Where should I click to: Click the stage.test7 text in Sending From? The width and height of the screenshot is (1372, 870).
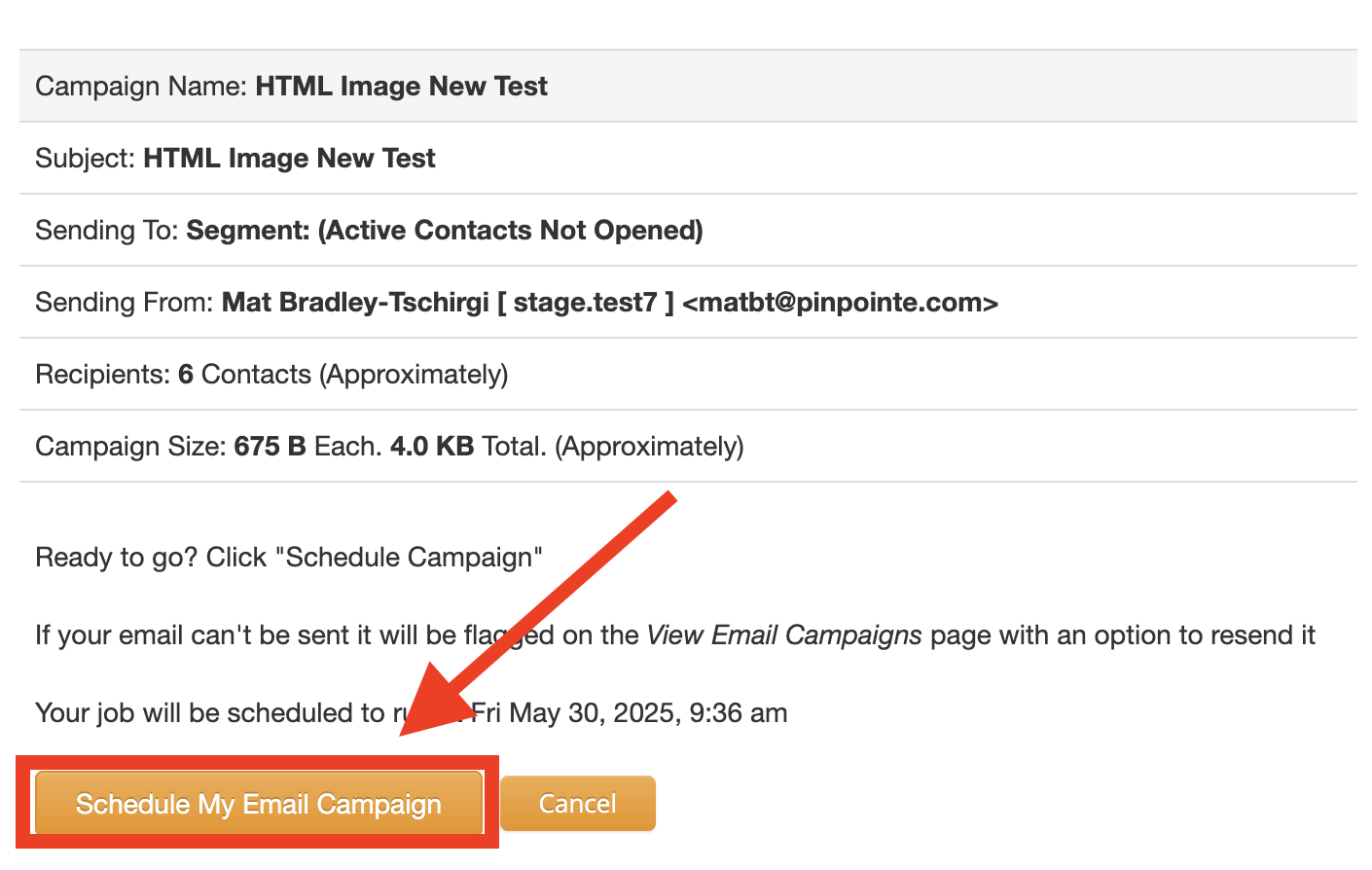coord(586,303)
